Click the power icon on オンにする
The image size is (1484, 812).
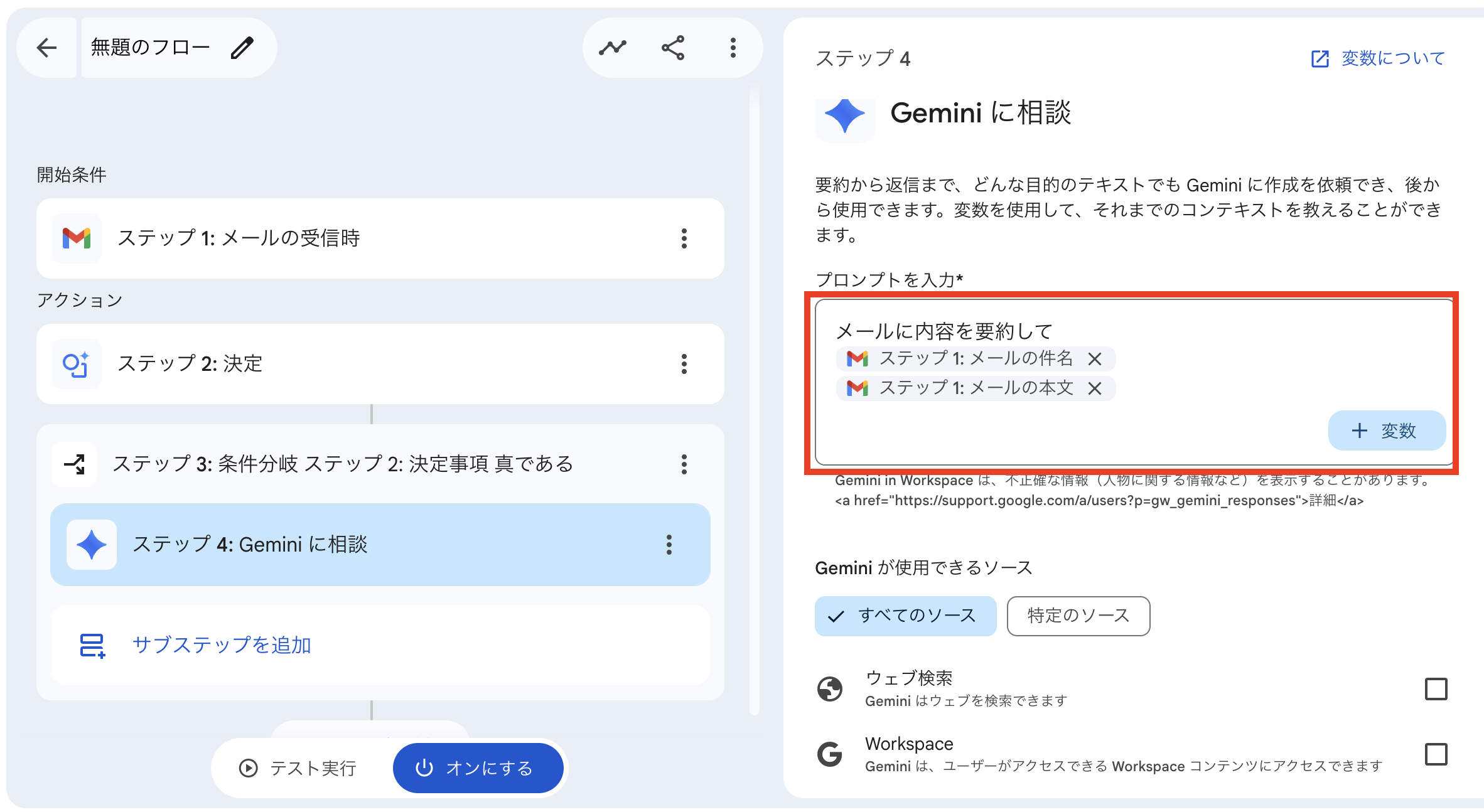coord(424,768)
